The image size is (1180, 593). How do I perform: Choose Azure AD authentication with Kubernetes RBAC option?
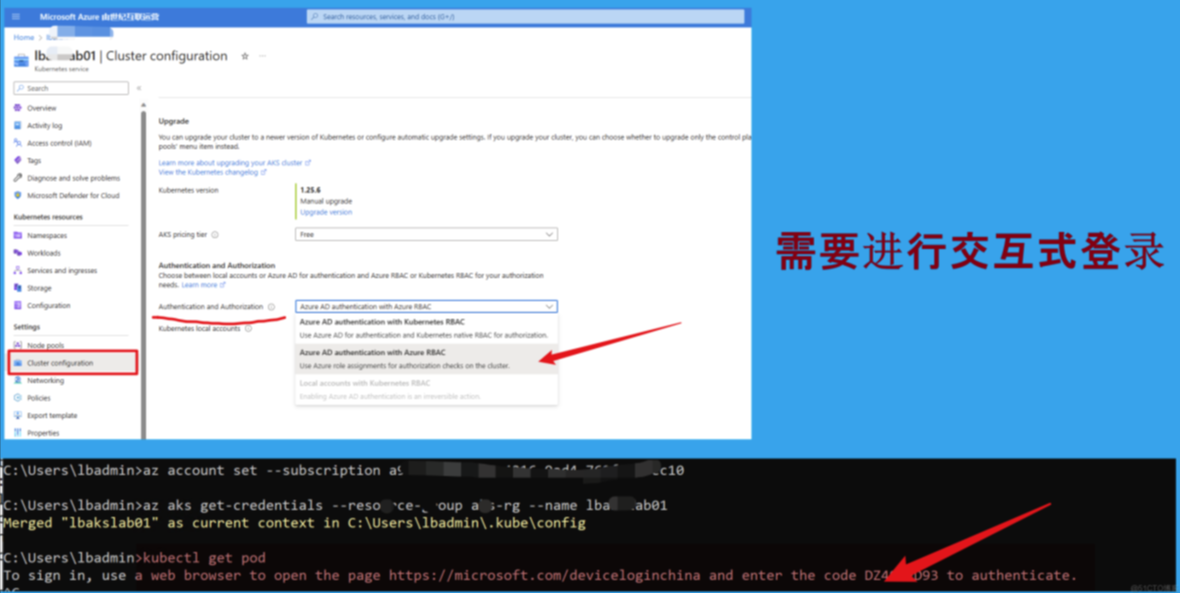pos(425,328)
